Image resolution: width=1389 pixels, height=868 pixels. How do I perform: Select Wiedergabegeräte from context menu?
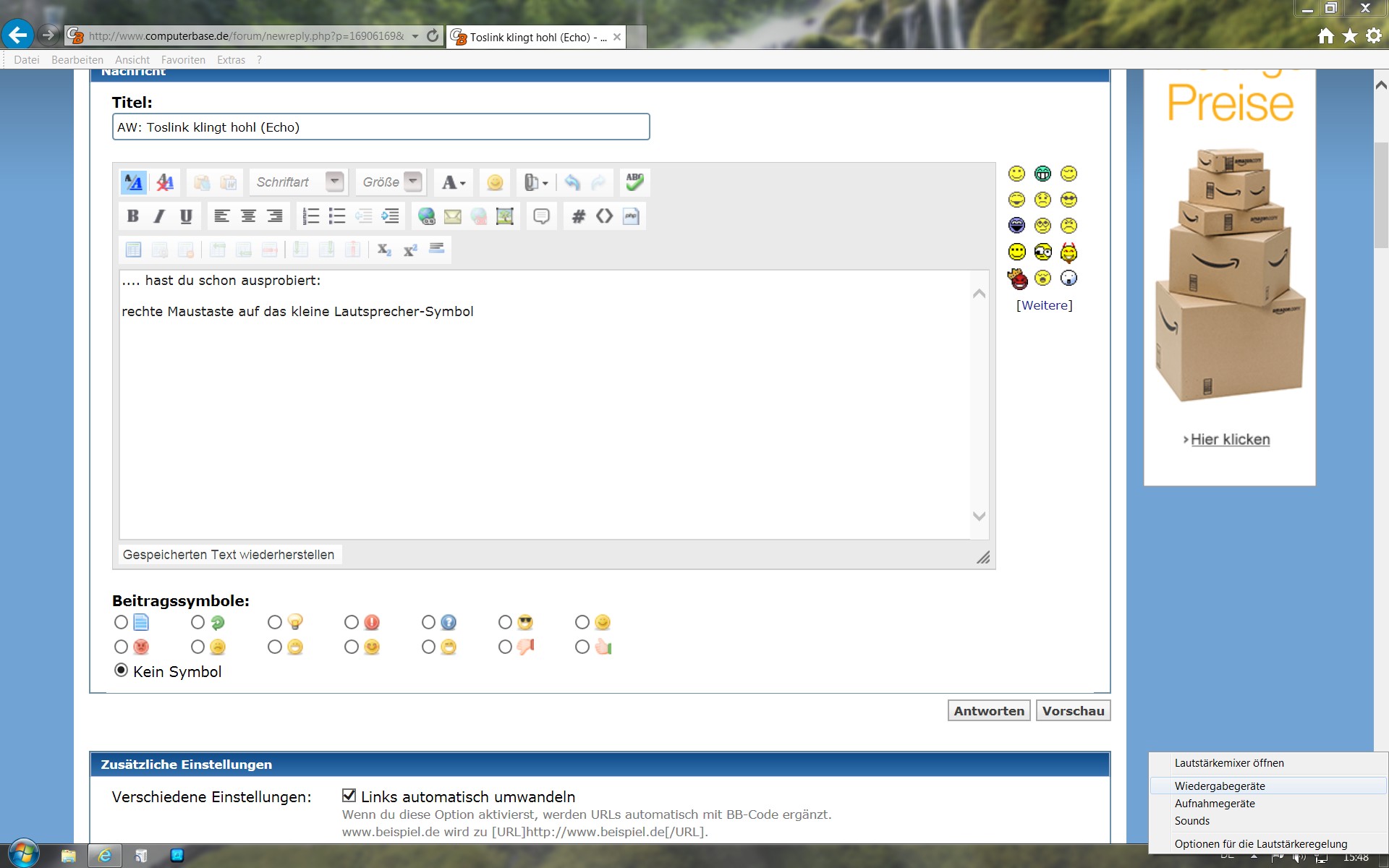1220,786
